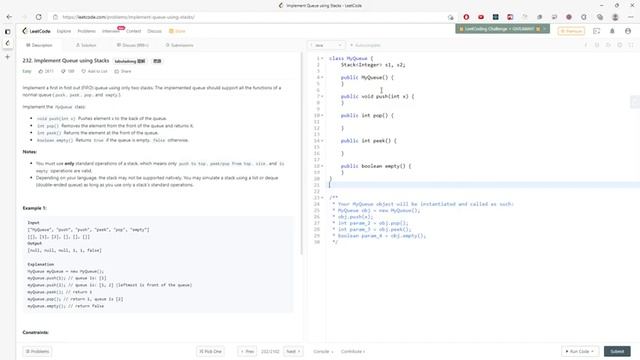Open the Problems nav item
This screenshot has width=640, height=360.
[x=87, y=31]
